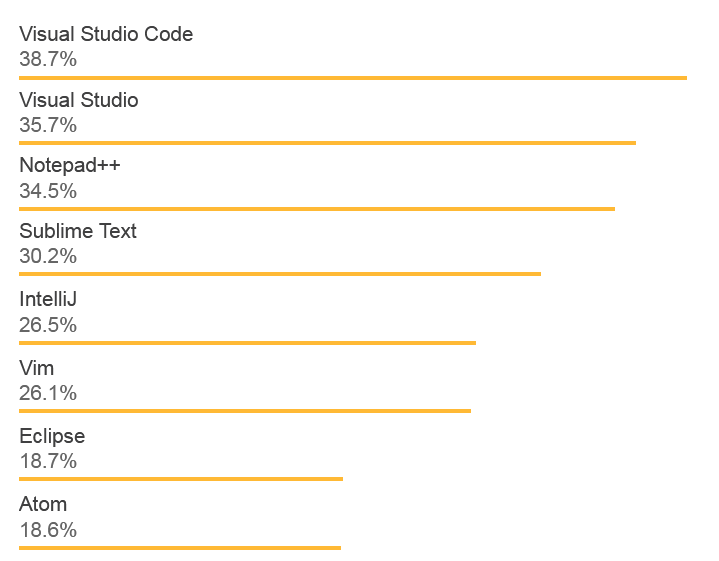Click the 38.7% percentage value
Viewport: 719px width, 561px height.
pyautogui.click(x=48, y=59)
